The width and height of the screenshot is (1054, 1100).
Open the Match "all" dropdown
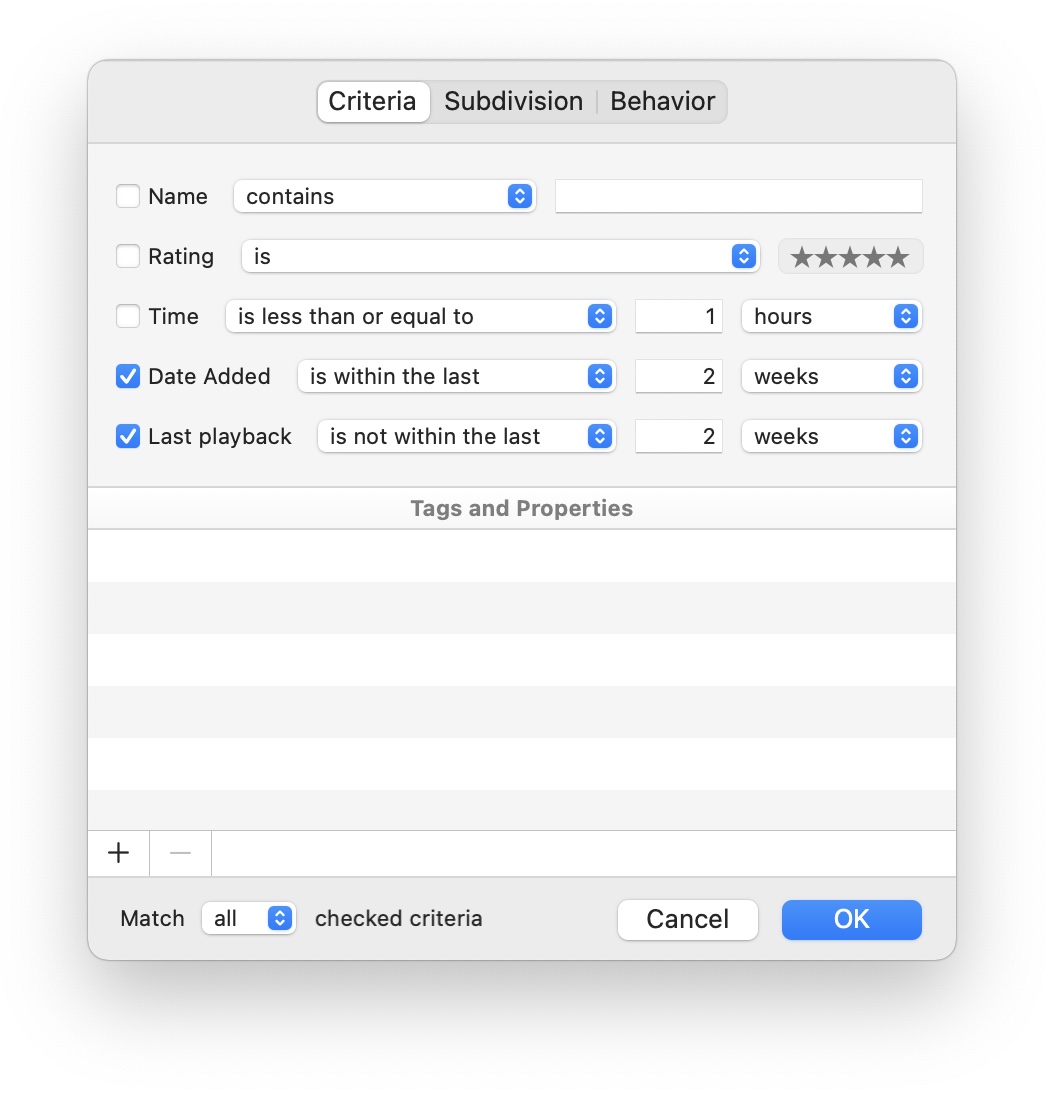[x=248, y=918]
